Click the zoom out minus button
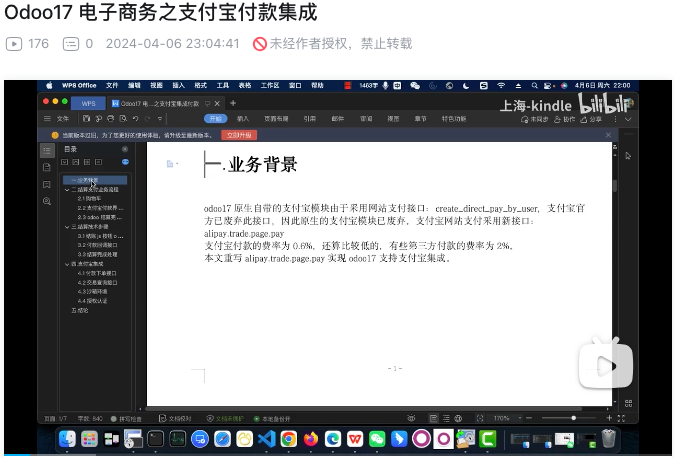 tap(529, 418)
